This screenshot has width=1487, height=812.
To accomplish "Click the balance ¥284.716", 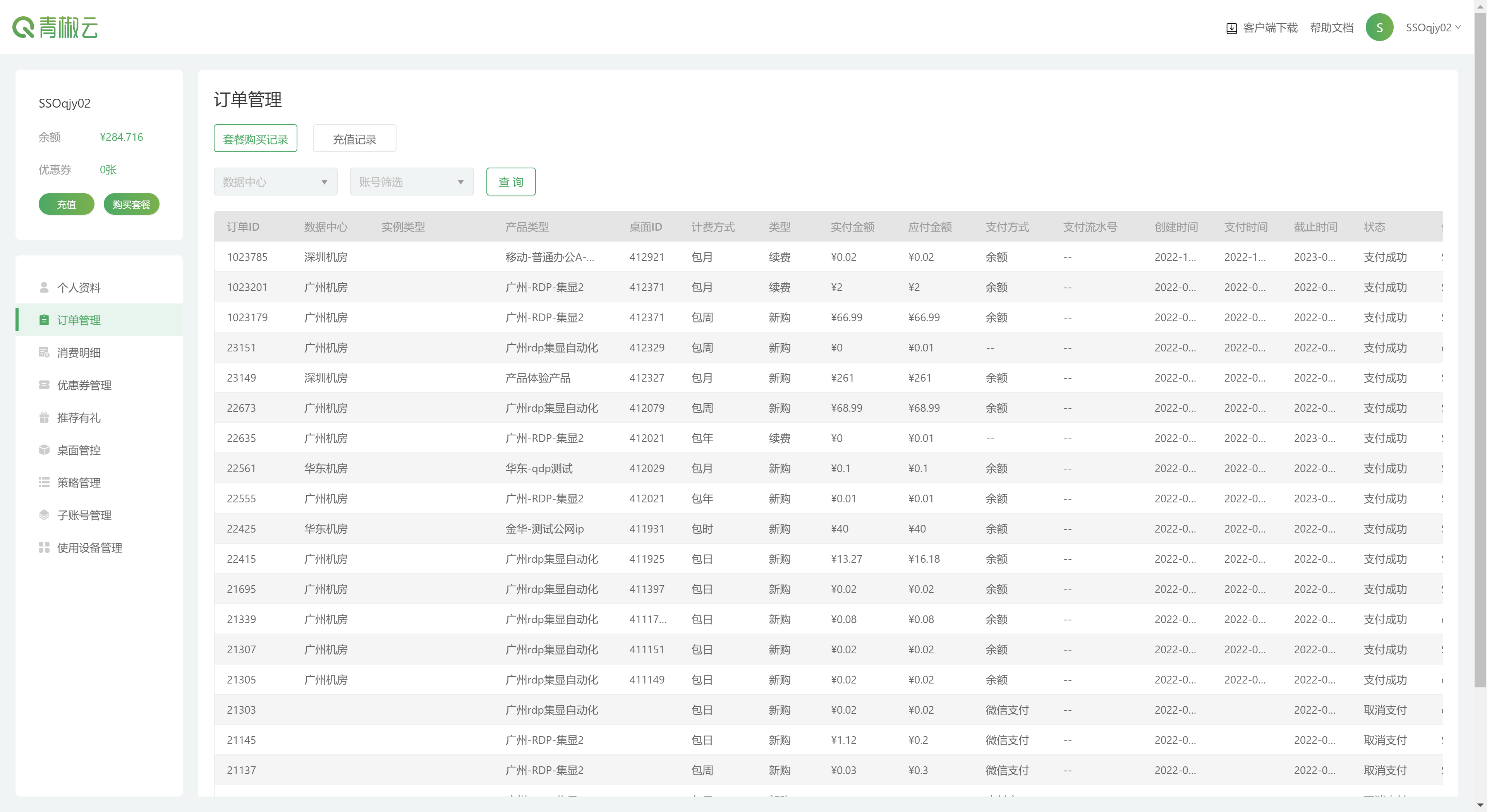I will point(121,137).
